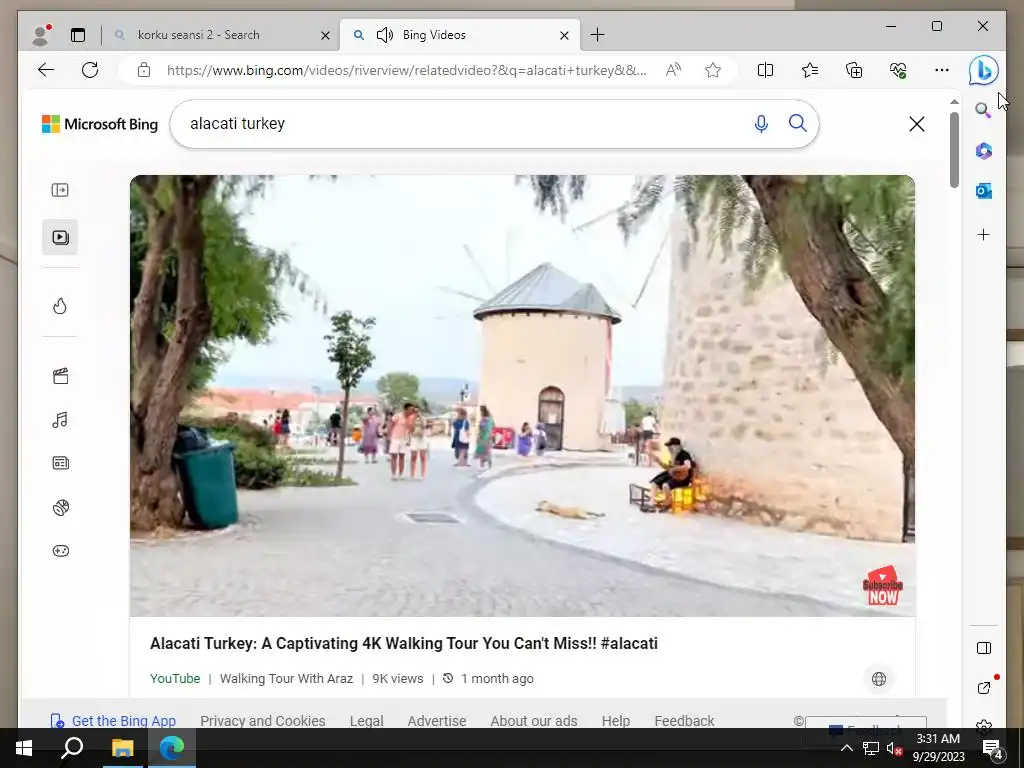Open the tab actions menu icon
Screen dimensions: 1024x768
point(78,35)
